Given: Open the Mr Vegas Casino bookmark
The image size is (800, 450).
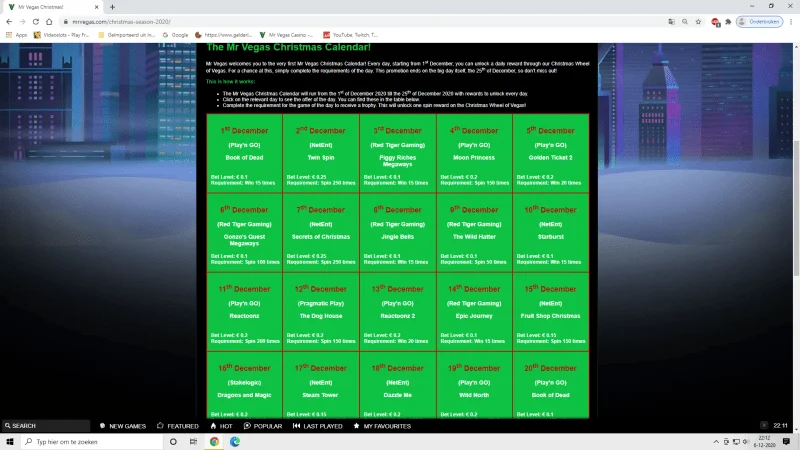Looking at the screenshot, I should tap(286, 35).
